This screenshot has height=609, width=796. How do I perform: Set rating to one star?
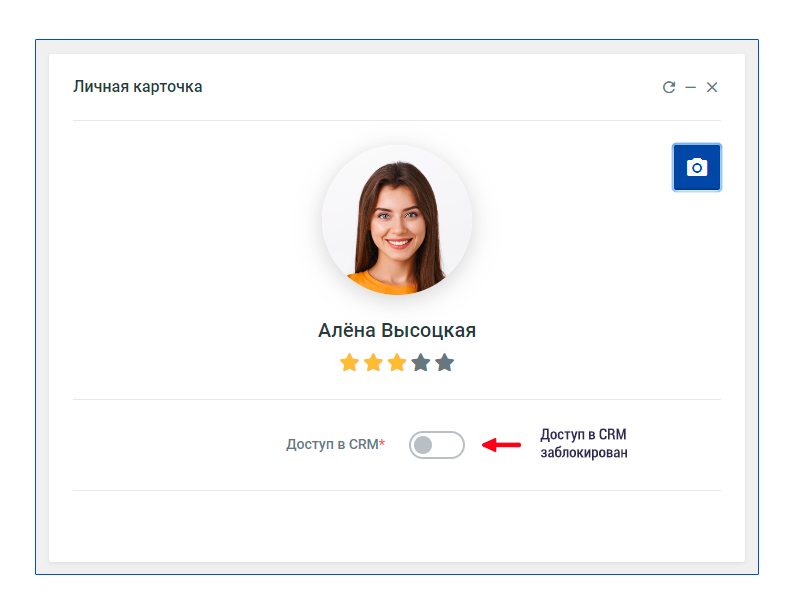(x=349, y=363)
